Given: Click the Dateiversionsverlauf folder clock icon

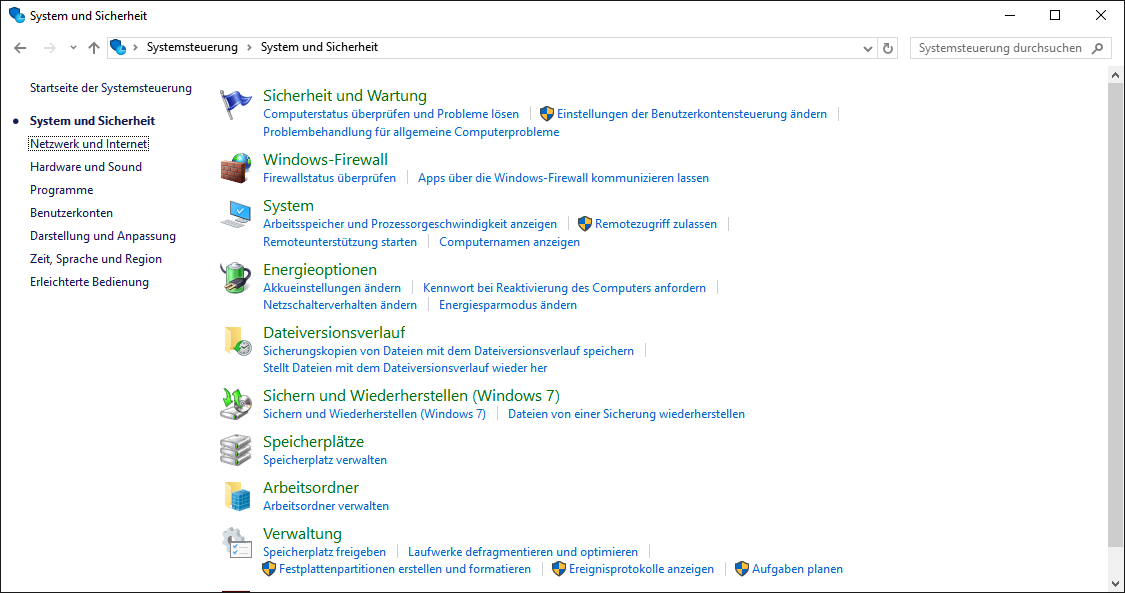Looking at the screenshot, I should point(236,341).
